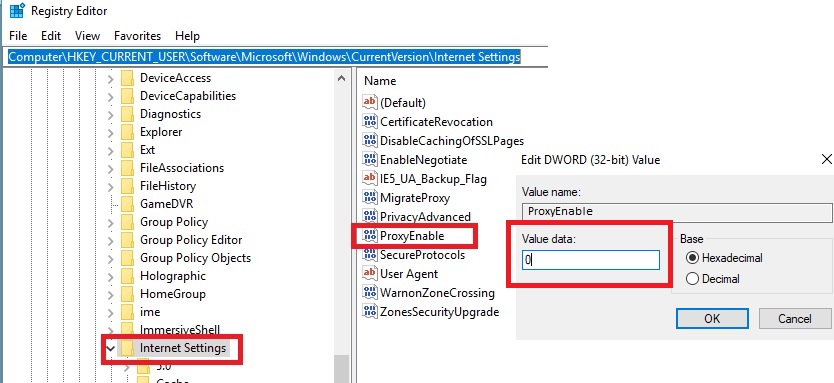Confirm the DWORD edit with OK
This screenshot has height=383, width=834.
tap(712, 319)
